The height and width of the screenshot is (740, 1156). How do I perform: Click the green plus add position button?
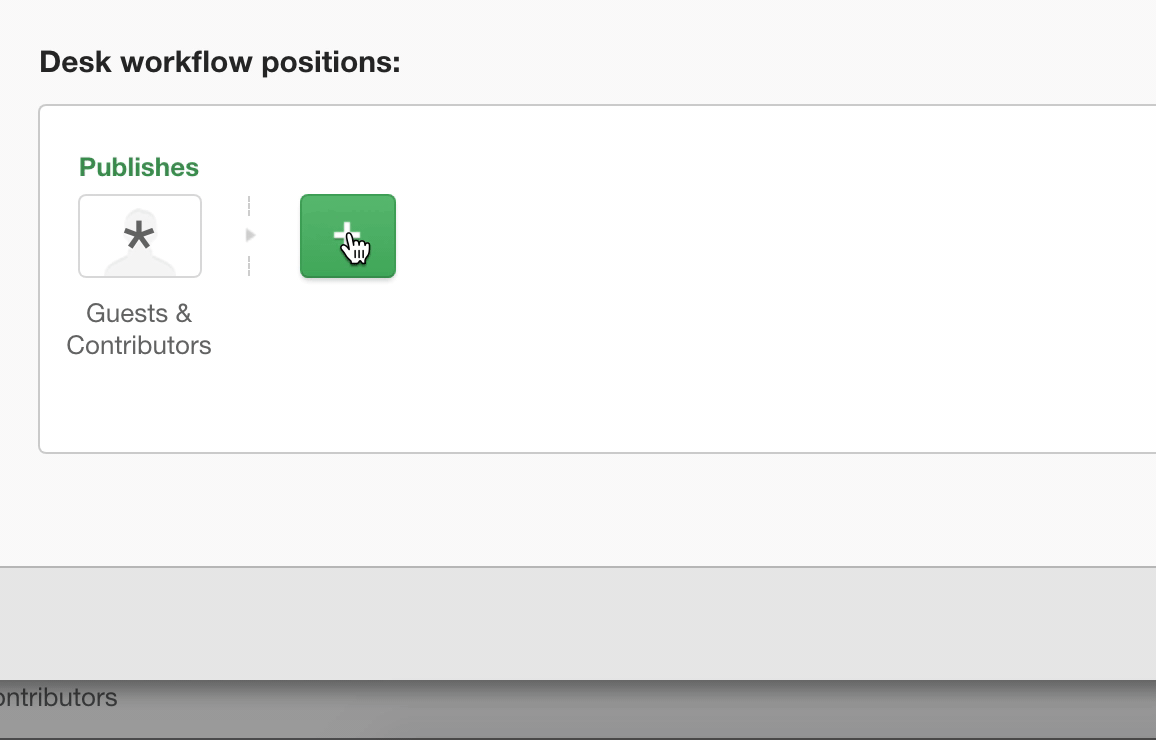point(347,236)
